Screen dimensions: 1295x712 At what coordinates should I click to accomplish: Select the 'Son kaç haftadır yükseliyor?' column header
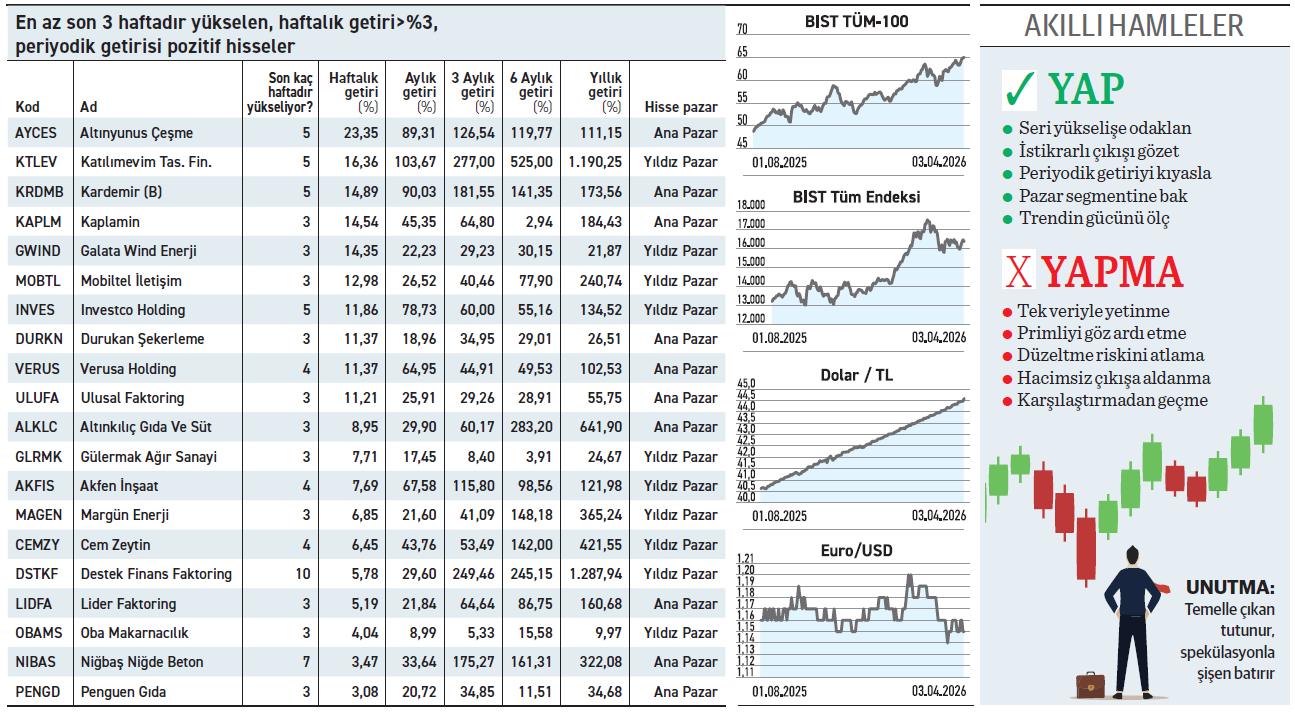[x=279, y=91]
